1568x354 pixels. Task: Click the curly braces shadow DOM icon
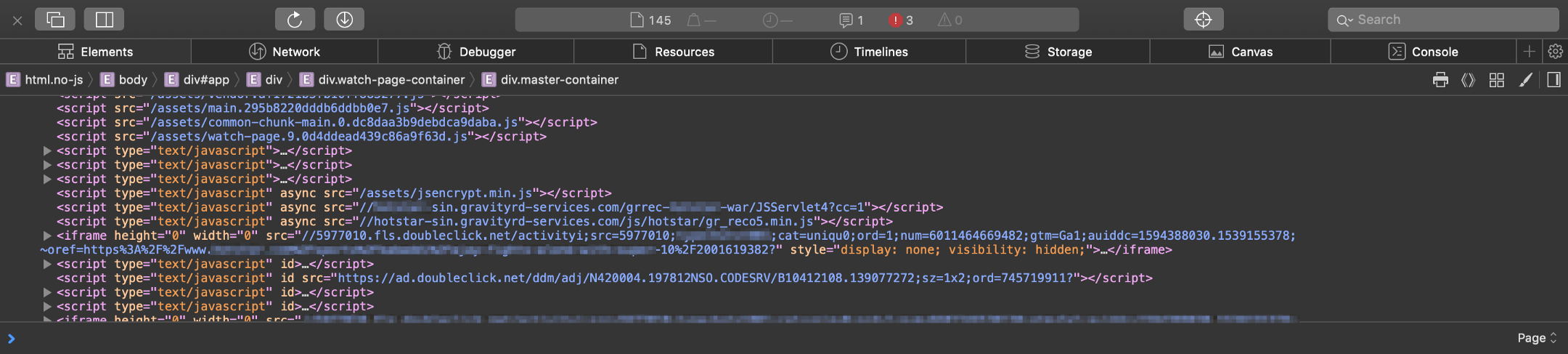(1468, 80)
